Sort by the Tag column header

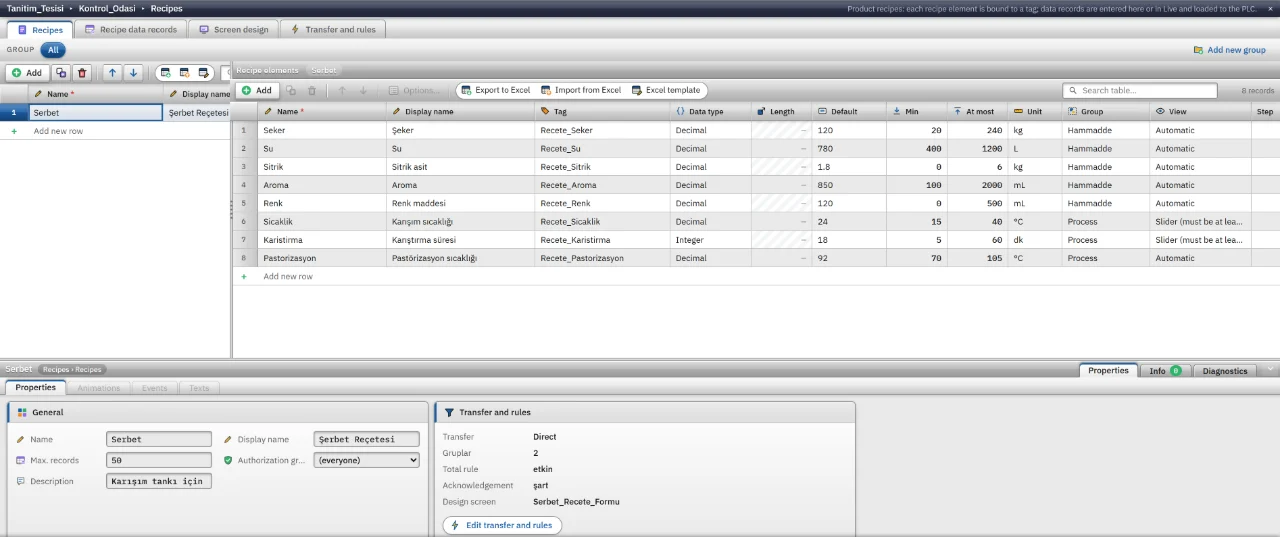(x=602, y=111)
